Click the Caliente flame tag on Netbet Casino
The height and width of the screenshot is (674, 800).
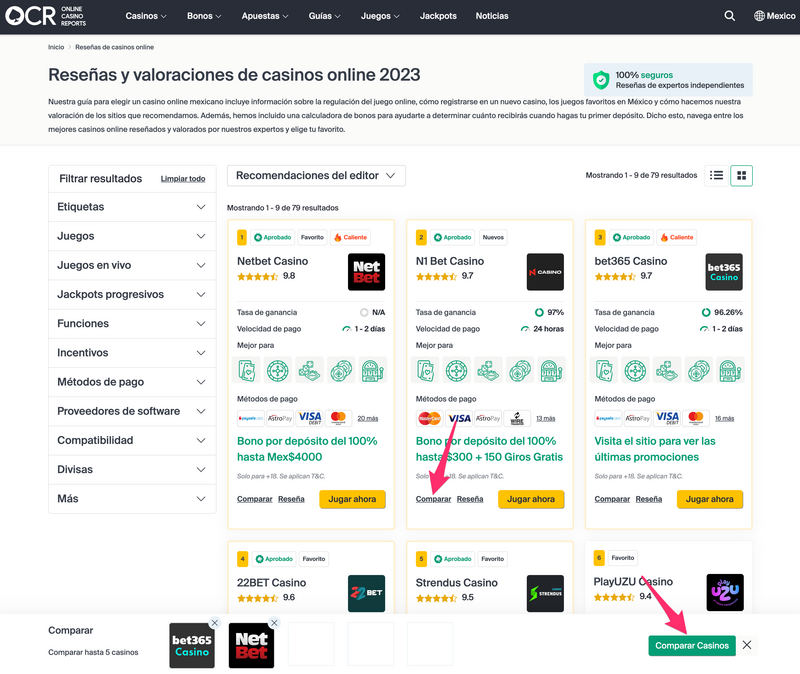(x=350, y=237)
